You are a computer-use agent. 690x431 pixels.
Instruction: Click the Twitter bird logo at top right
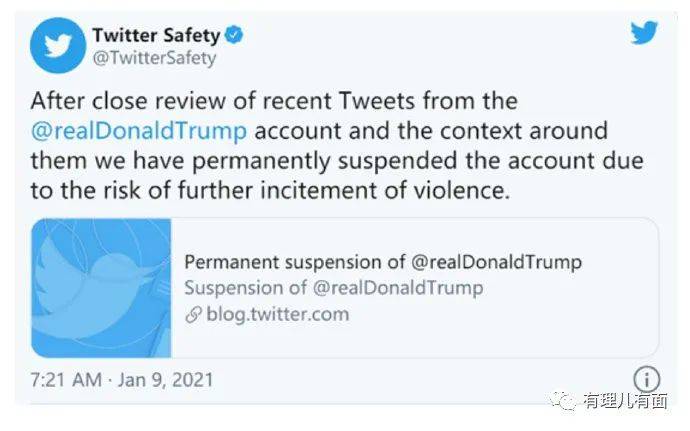tap(644, 33)
